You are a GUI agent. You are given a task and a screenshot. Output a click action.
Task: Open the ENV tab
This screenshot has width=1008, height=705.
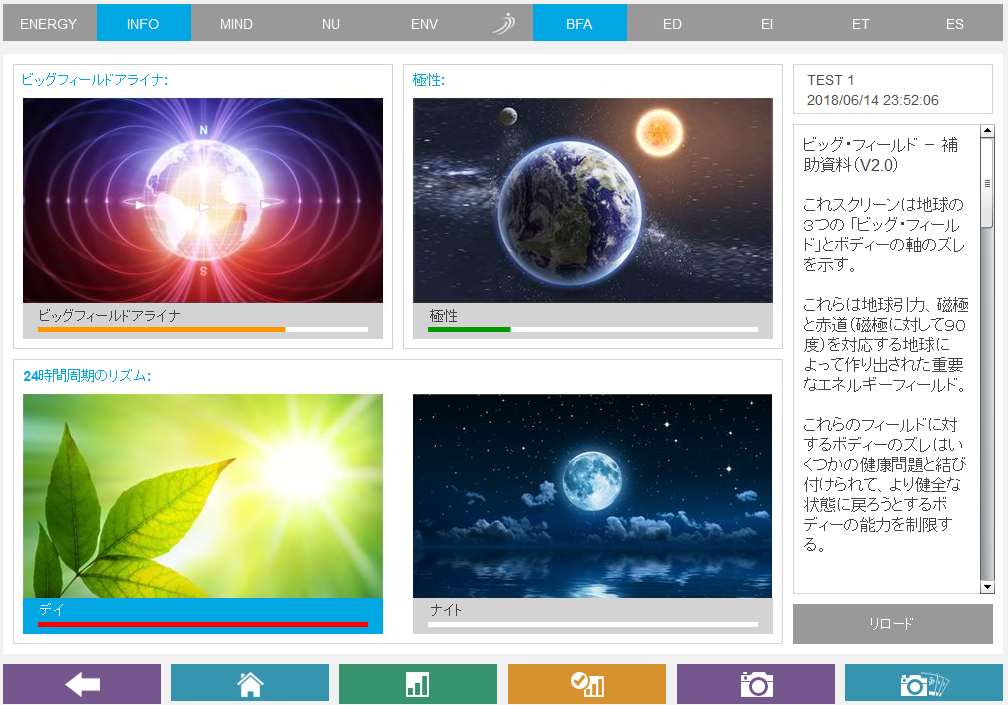coord(424,23)
